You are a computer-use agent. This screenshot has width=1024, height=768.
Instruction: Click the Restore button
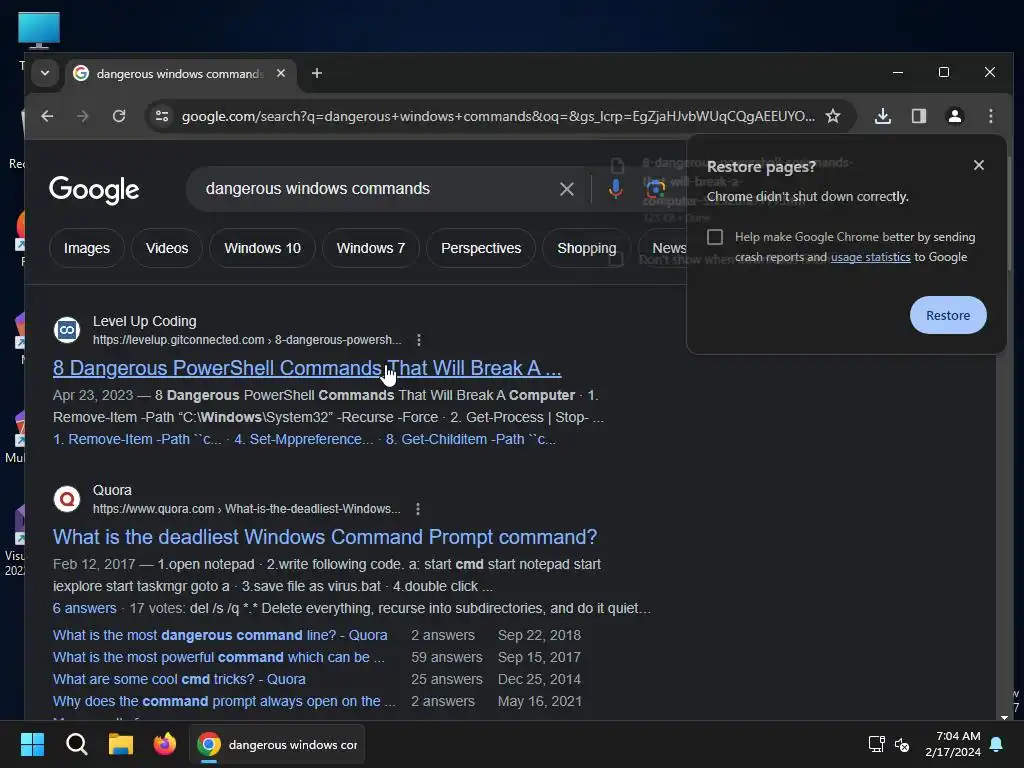tap(948, 315)
